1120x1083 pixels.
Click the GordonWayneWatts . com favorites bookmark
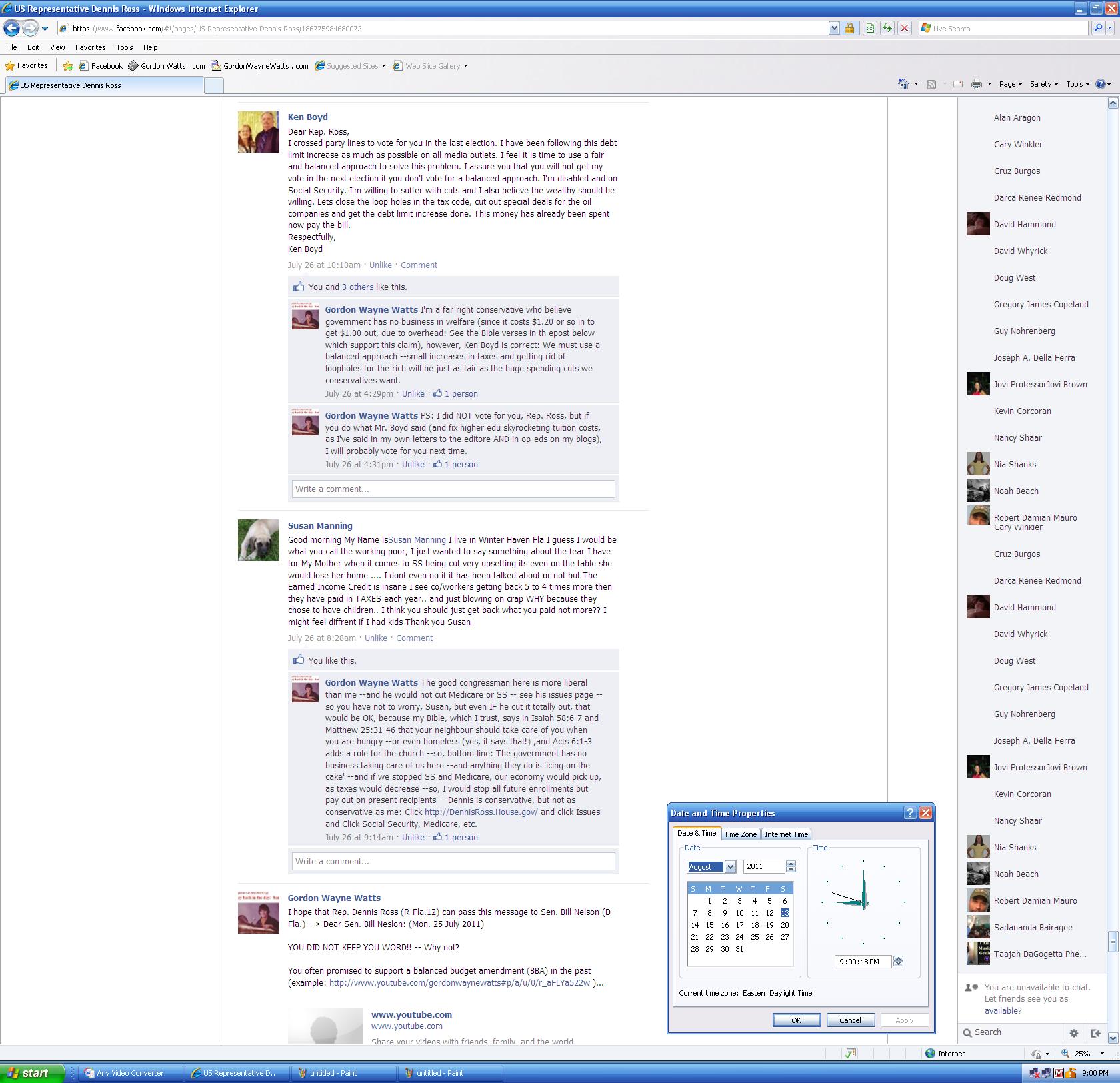259,66
